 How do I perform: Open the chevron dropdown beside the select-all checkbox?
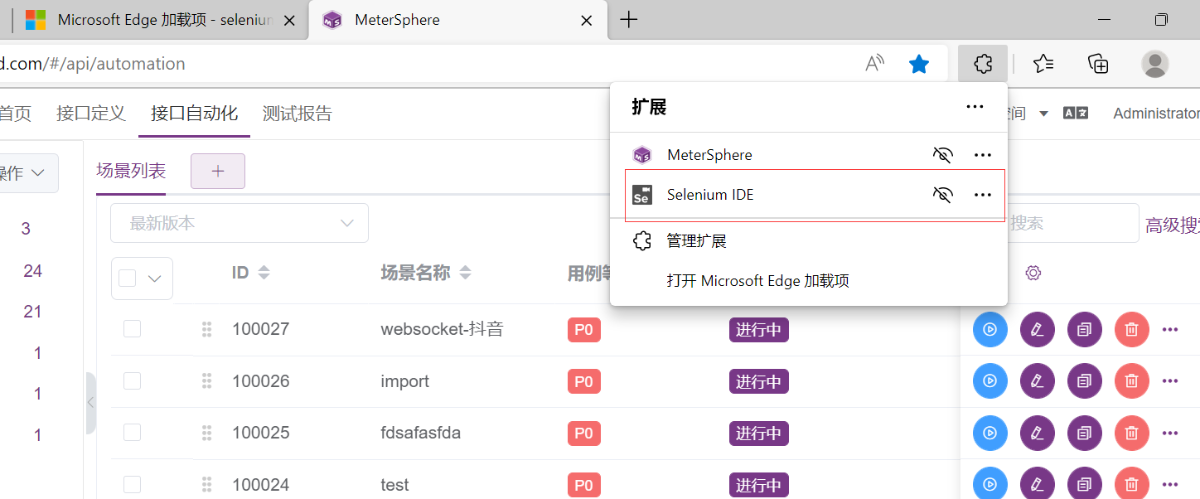click(154, 279)
